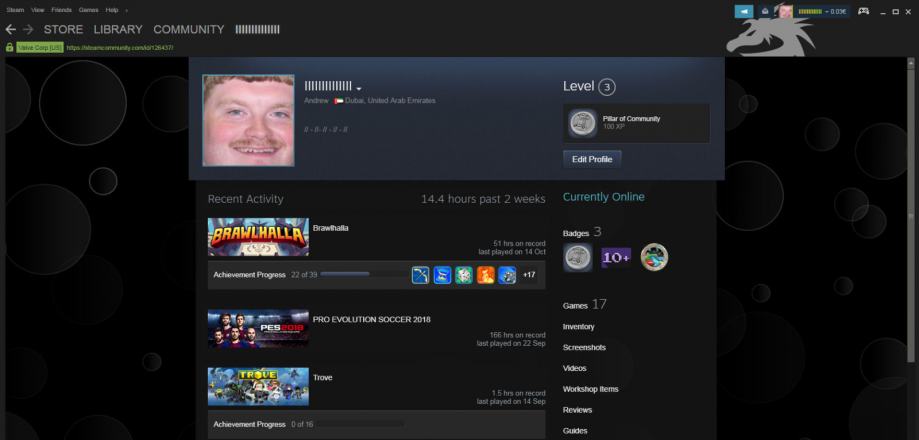Switch to the STORE tab
This screenshot has height=440, width=919.
[x=63, y=29]
